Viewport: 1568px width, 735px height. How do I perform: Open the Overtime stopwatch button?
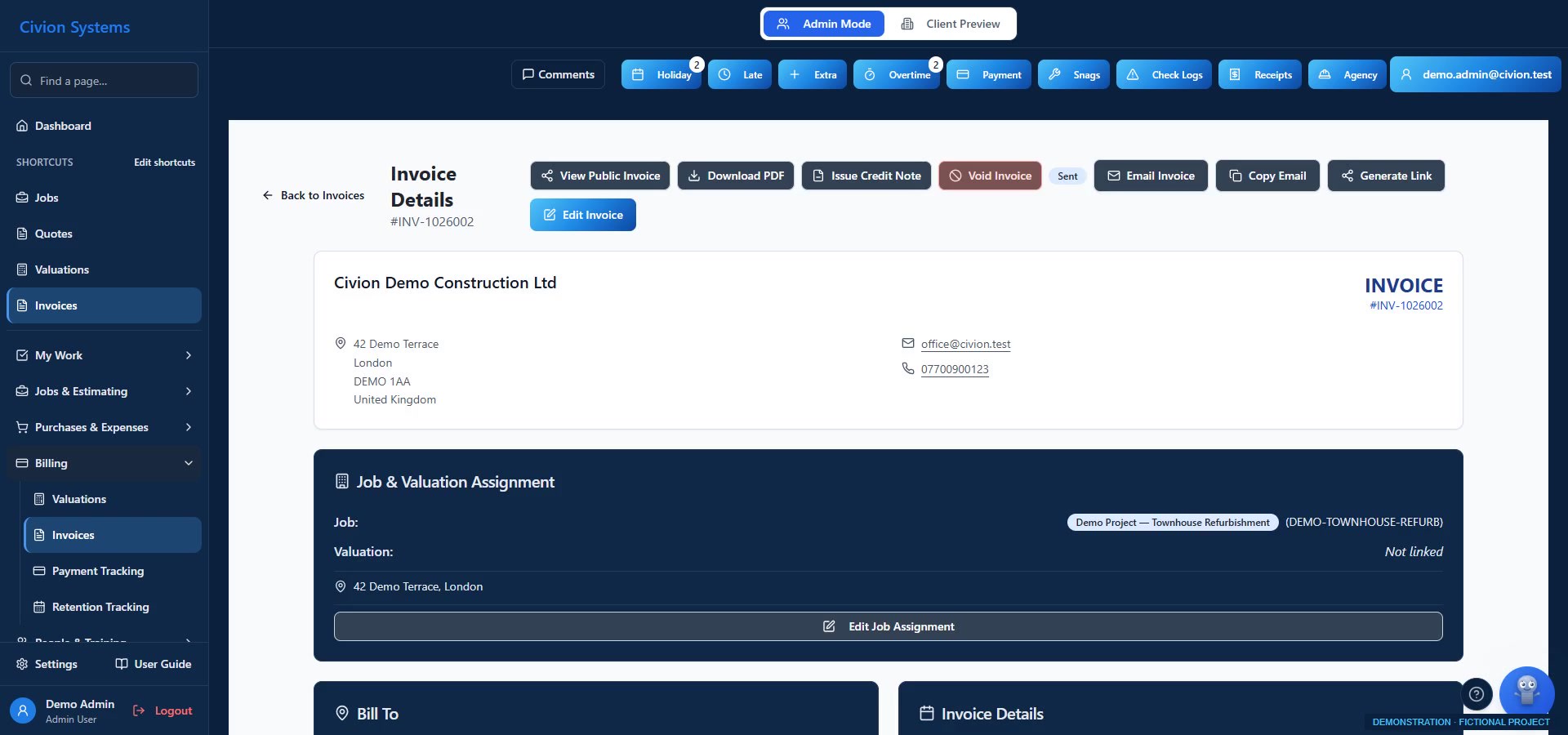(897, 74)
